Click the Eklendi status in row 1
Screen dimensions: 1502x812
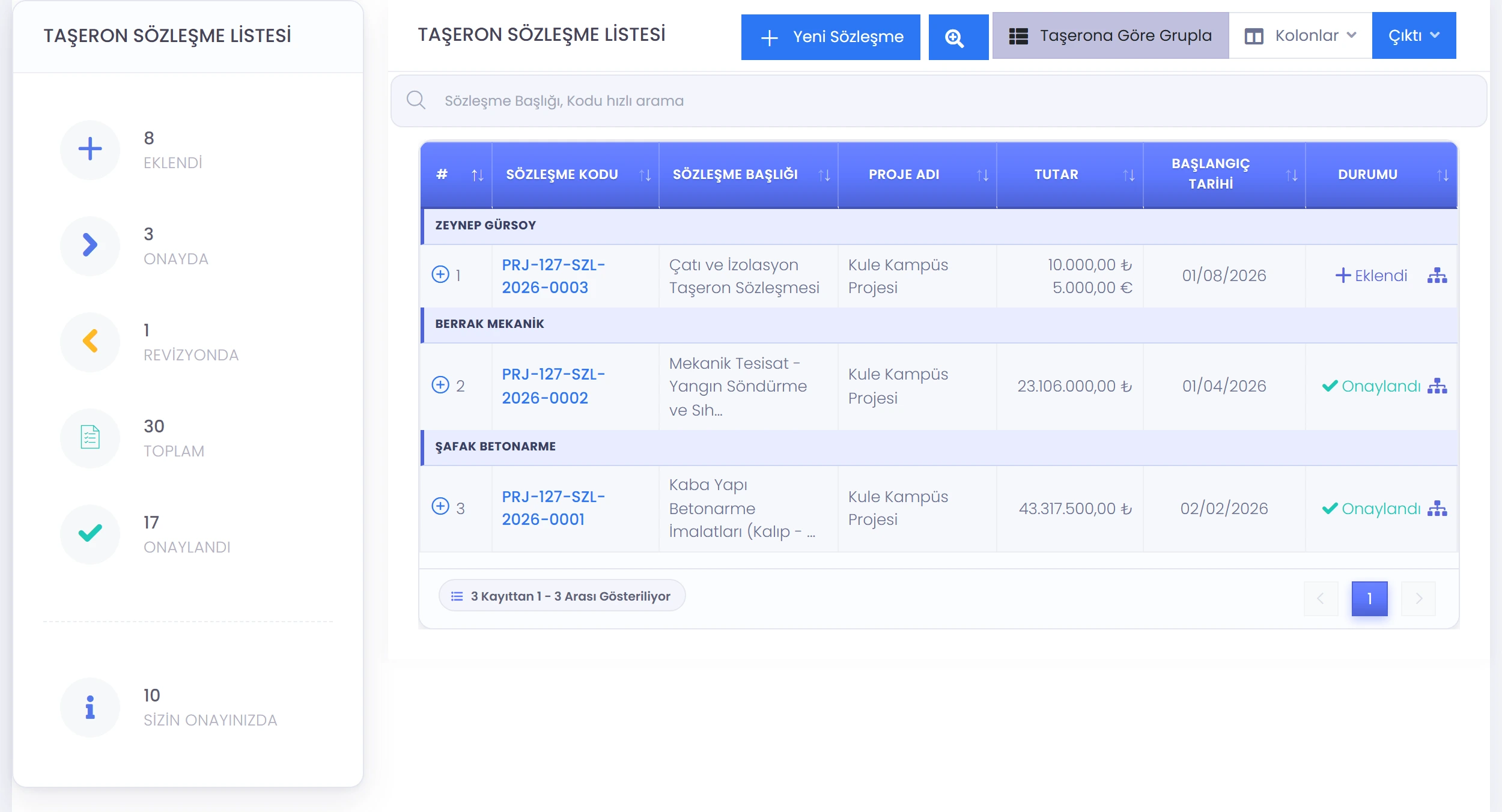[1371, 276]
